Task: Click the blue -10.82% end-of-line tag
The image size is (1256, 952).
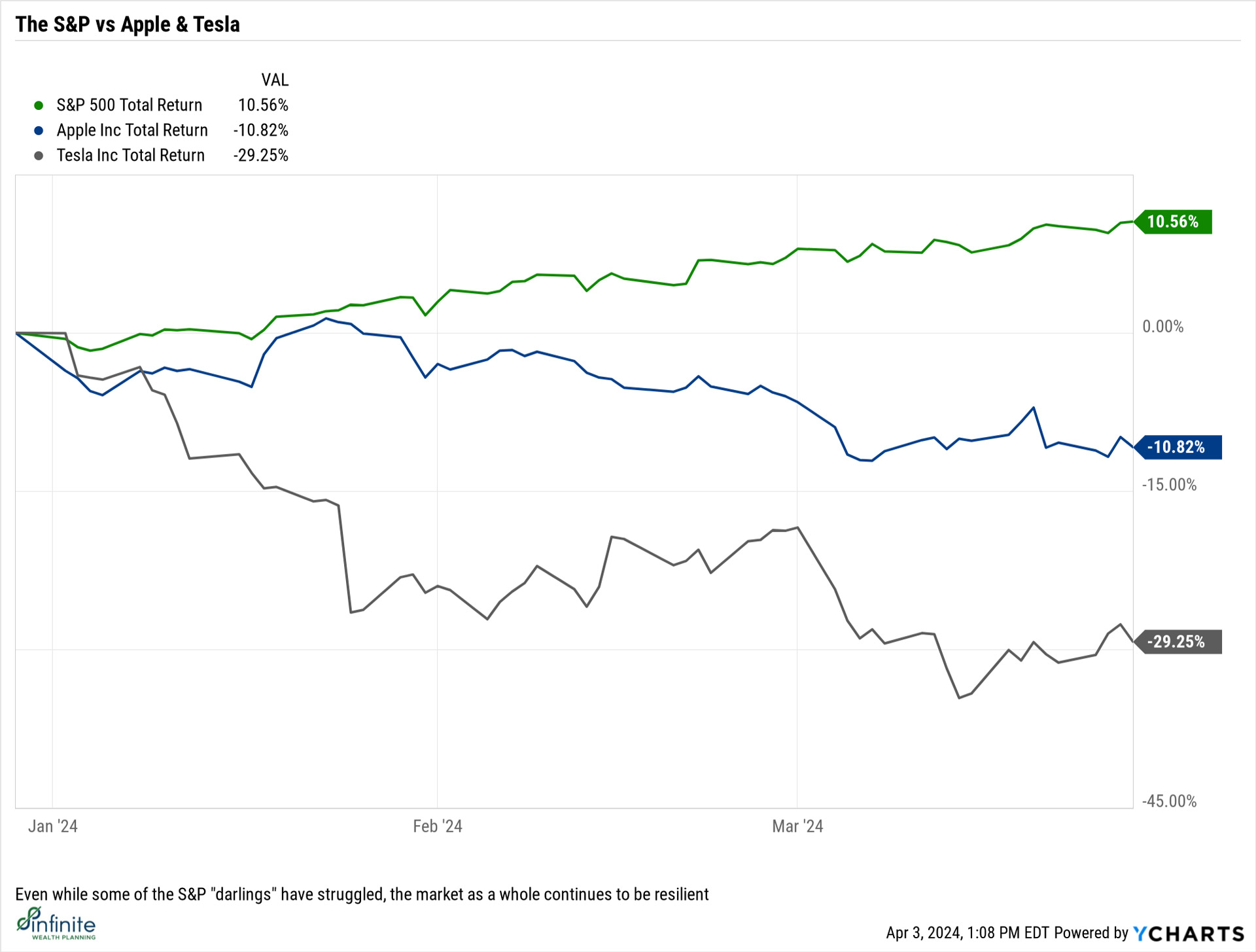Action: click(x=1177, y=448)
